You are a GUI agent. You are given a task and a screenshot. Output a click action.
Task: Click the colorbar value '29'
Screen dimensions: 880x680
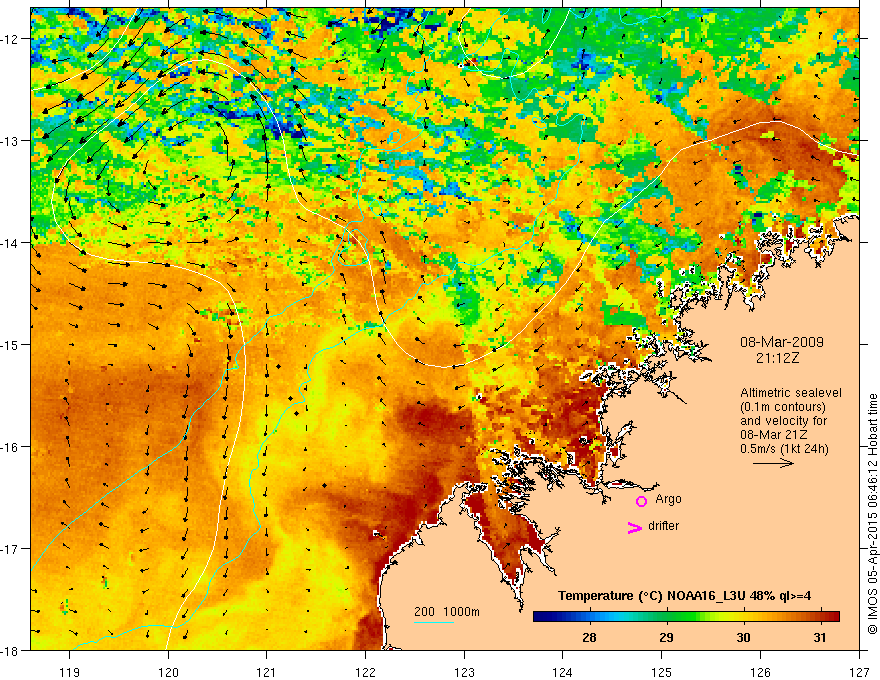tap(666, 637)
